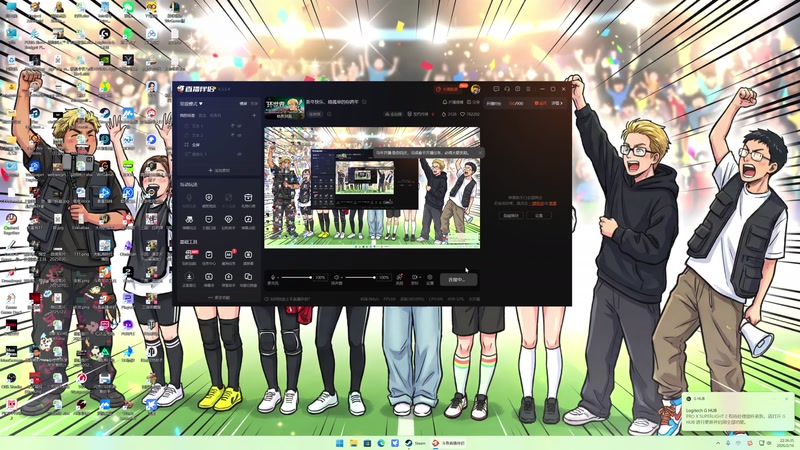
Task: Open the gear 设置 icon in bottom bar
Action: click(430, 278)
